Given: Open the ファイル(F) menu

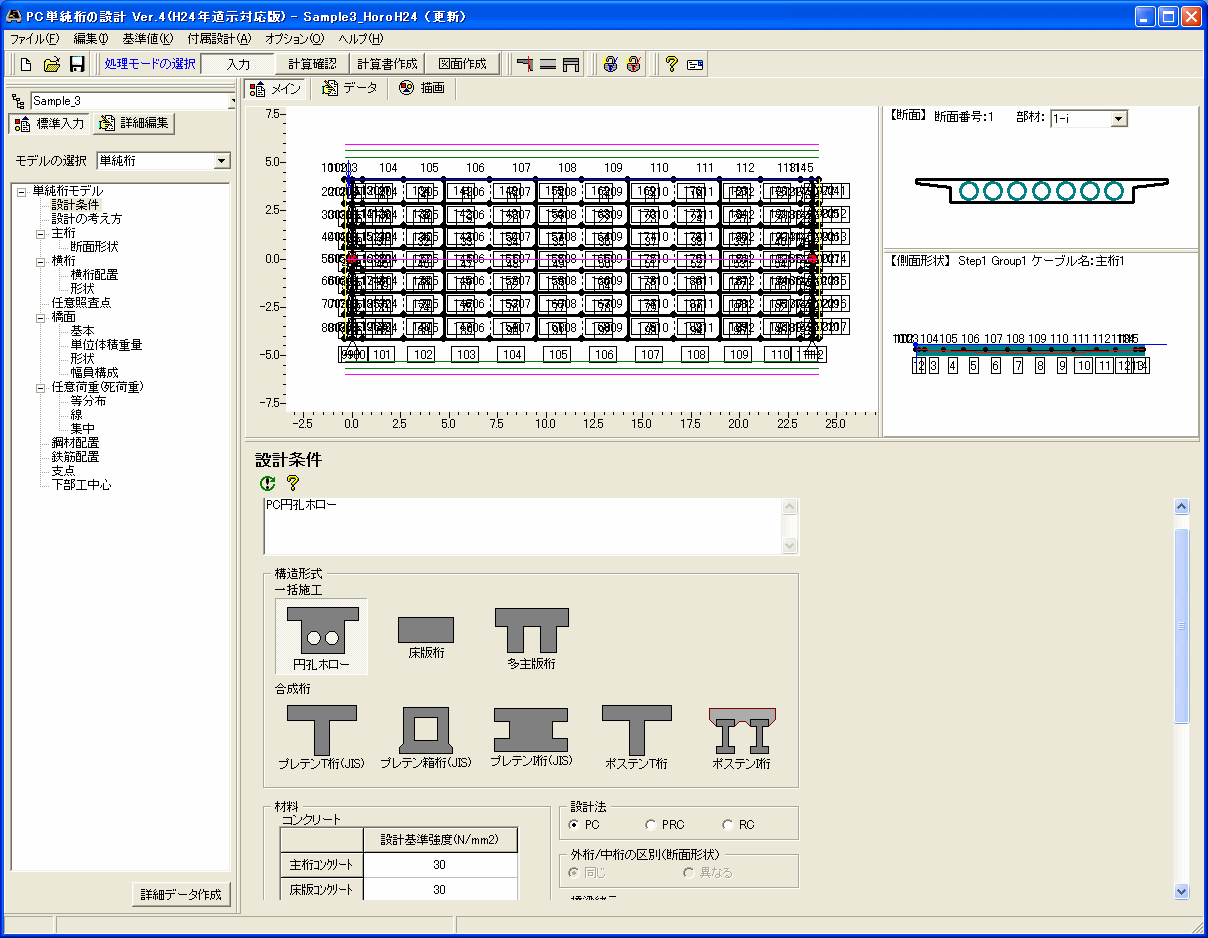Looking at the screenshot, I should pos(34,39).
